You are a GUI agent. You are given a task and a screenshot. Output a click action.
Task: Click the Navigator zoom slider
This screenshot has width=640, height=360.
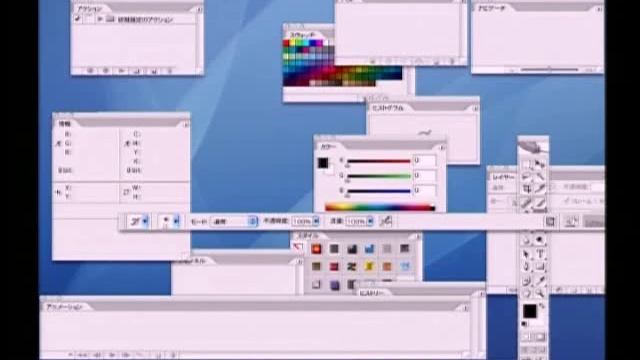[x=549, y=70]
